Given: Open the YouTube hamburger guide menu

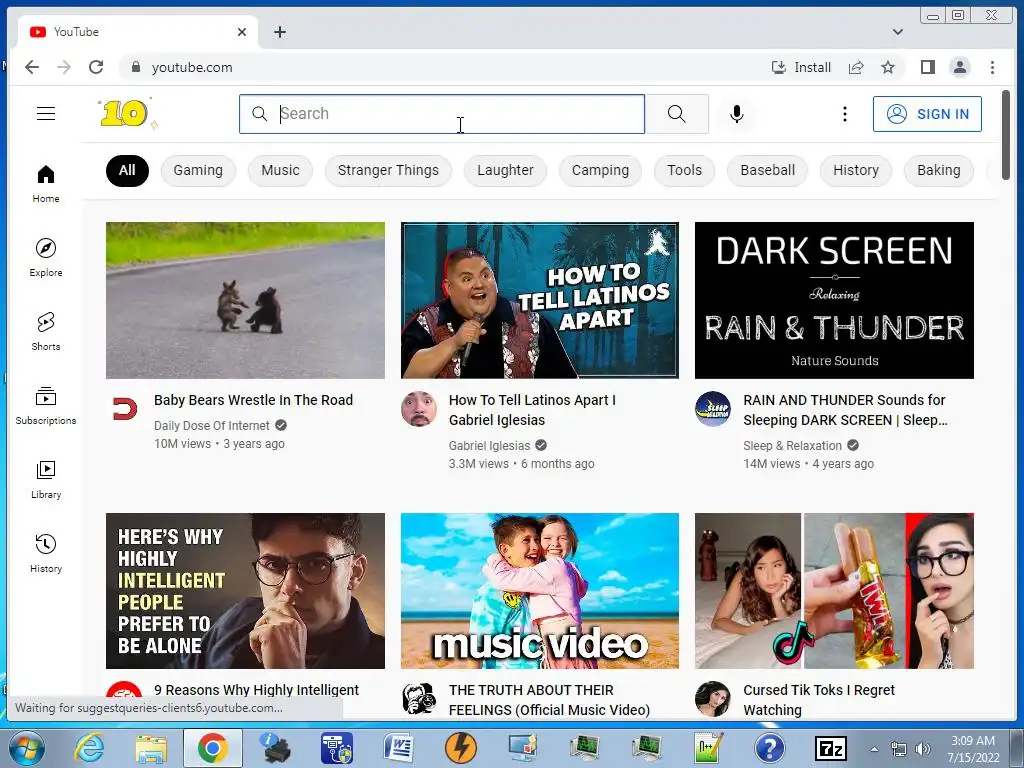Looking at the screenshot, I should click(x=46, y=114).
